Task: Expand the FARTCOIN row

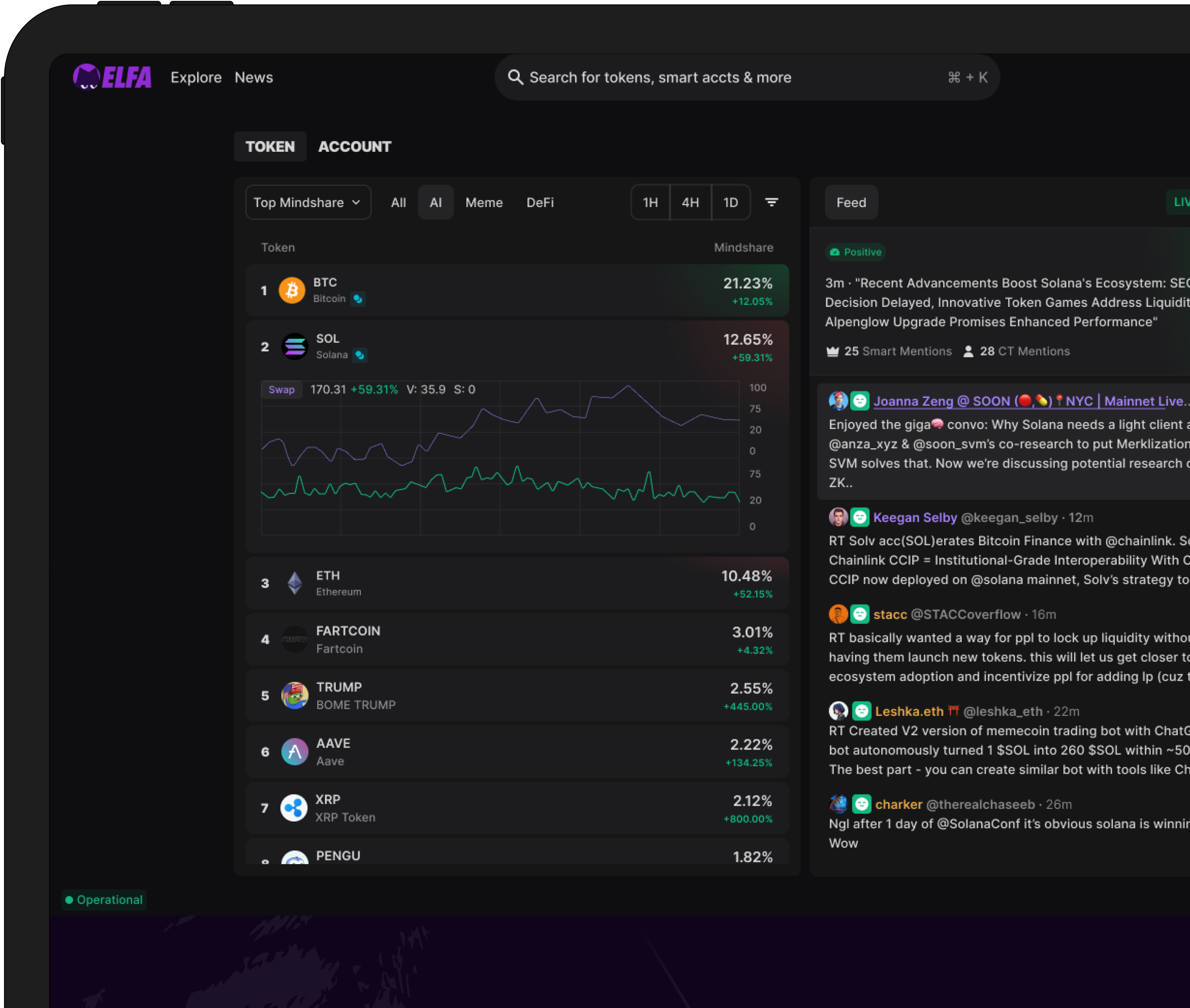Action: (x=517, y=639)
